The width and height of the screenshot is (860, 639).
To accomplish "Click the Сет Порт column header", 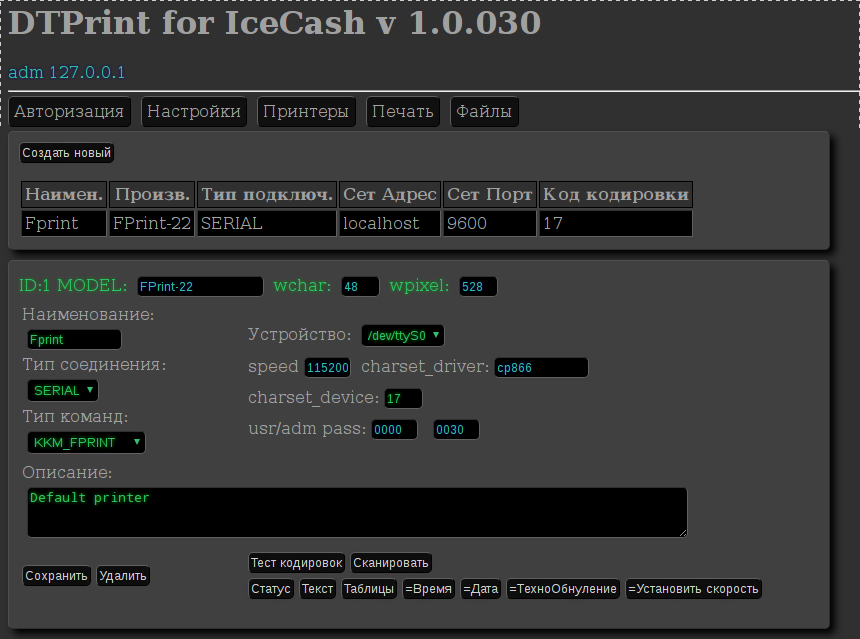I will click(489, 194).
